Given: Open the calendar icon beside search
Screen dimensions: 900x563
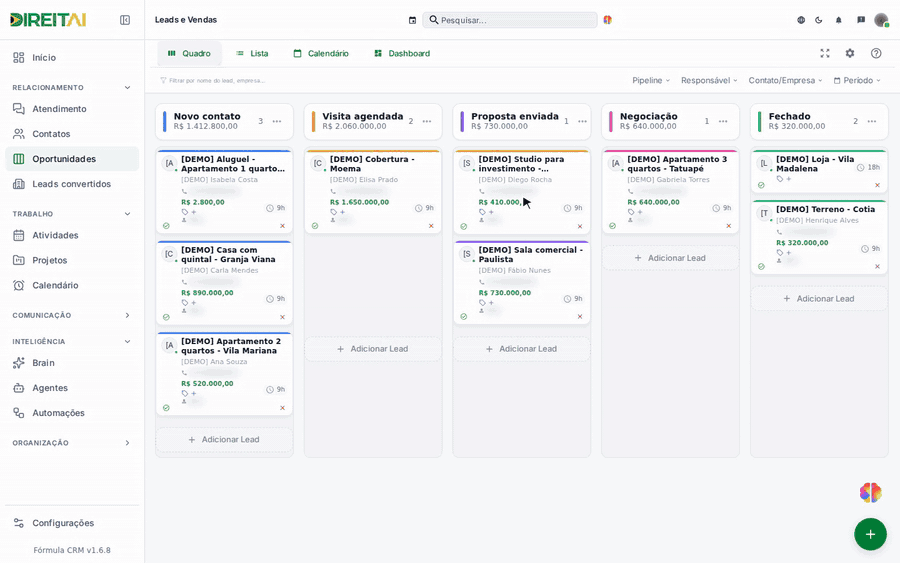Looking at the screenshot, I should tap(412, 20).
